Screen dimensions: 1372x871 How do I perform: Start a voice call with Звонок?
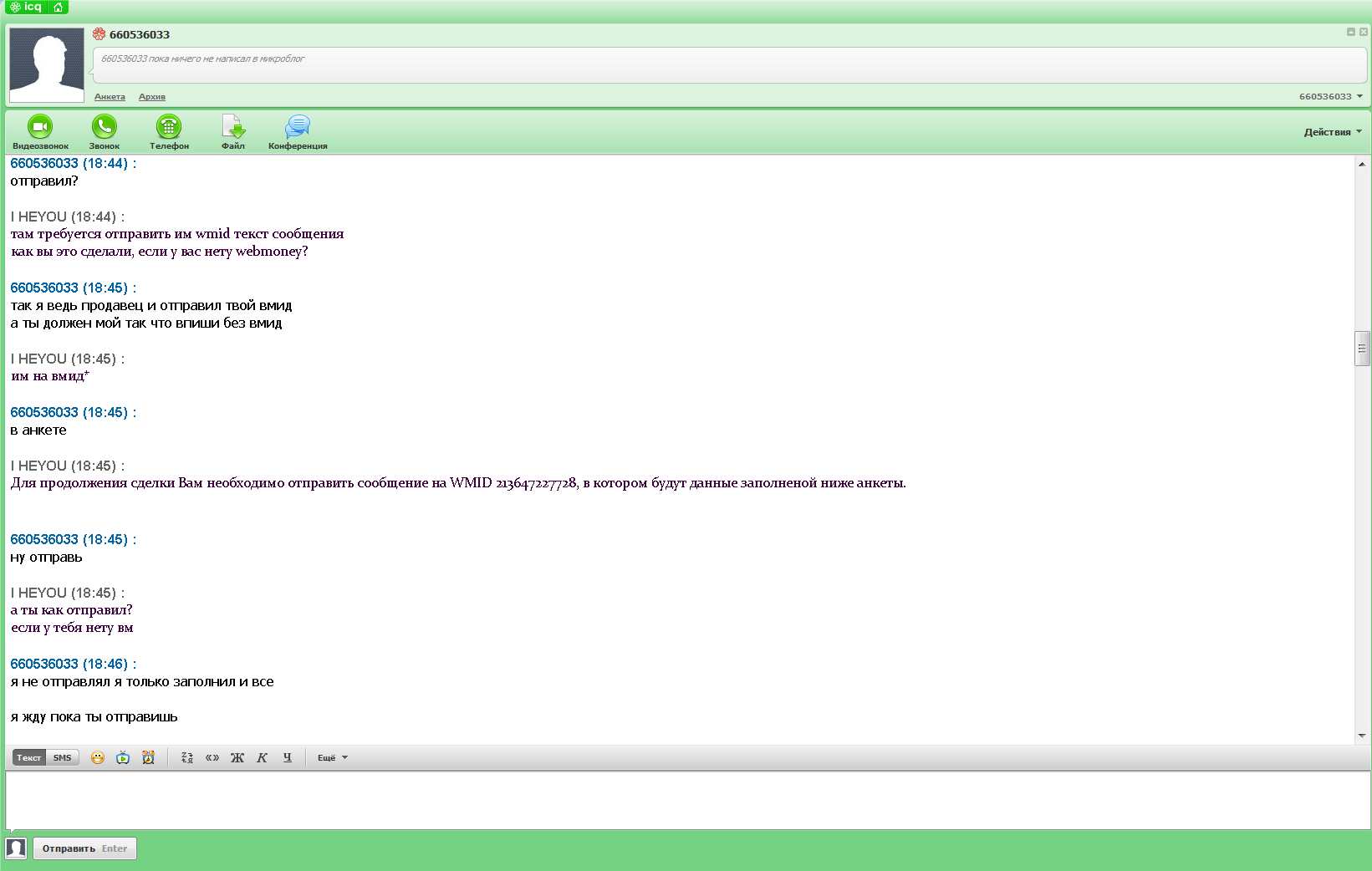(105, 132)
